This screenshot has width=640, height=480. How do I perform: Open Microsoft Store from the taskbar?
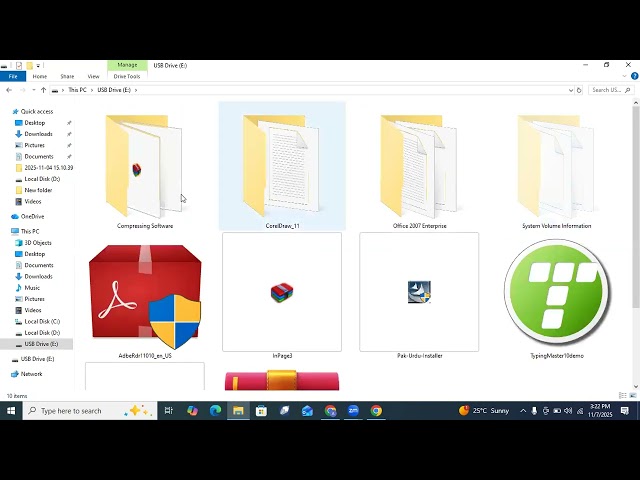coord(261,411)
